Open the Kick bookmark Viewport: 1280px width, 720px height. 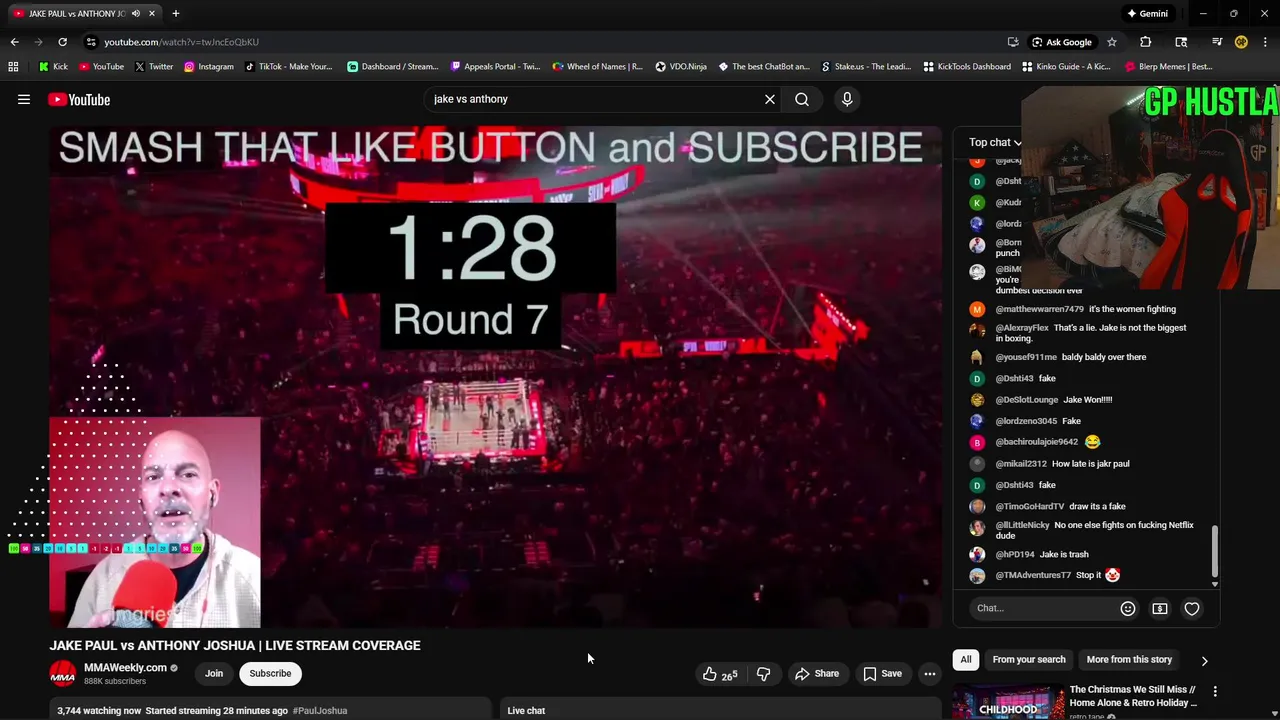click(53, 67)
